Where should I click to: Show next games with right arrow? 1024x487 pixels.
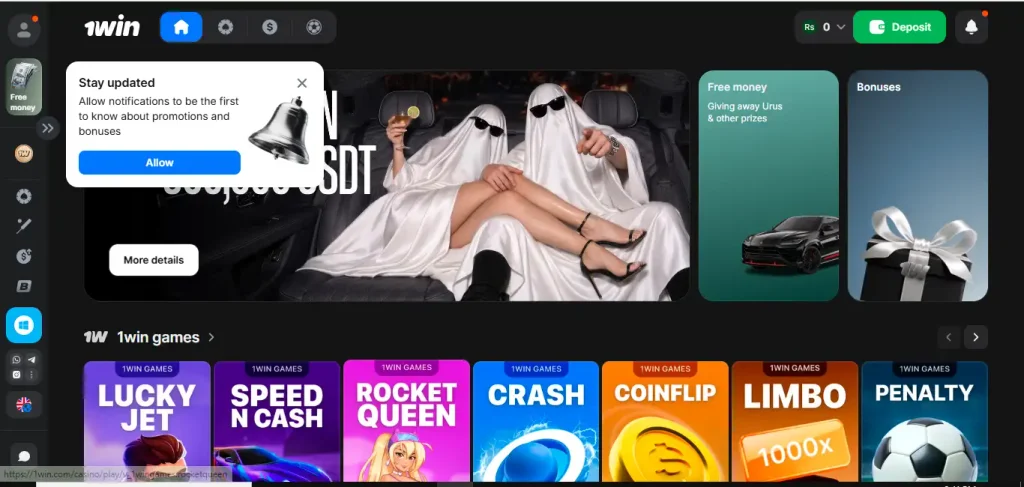976,338
